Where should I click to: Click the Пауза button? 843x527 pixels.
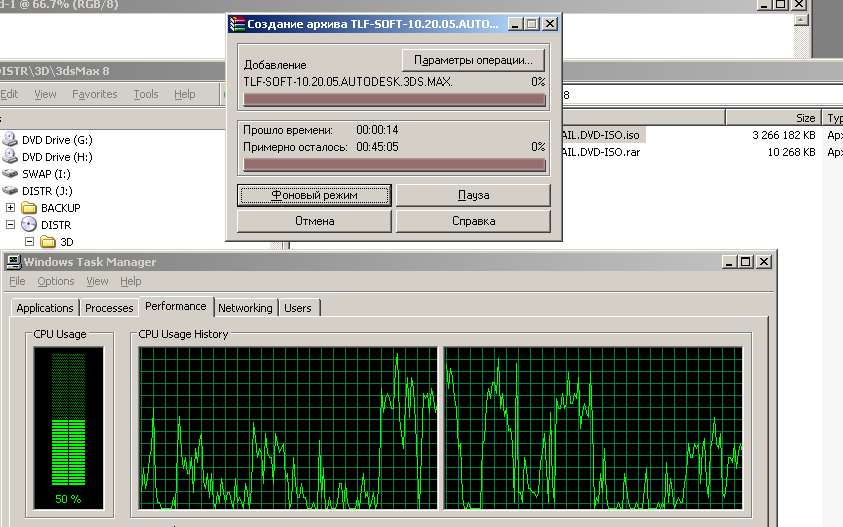[x=473, y=195]
